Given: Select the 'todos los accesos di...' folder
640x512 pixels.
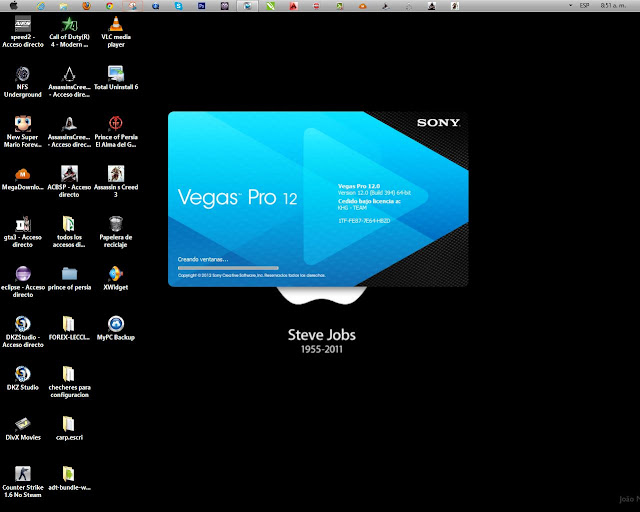Looking at the screenshot, I should point(69,232).
